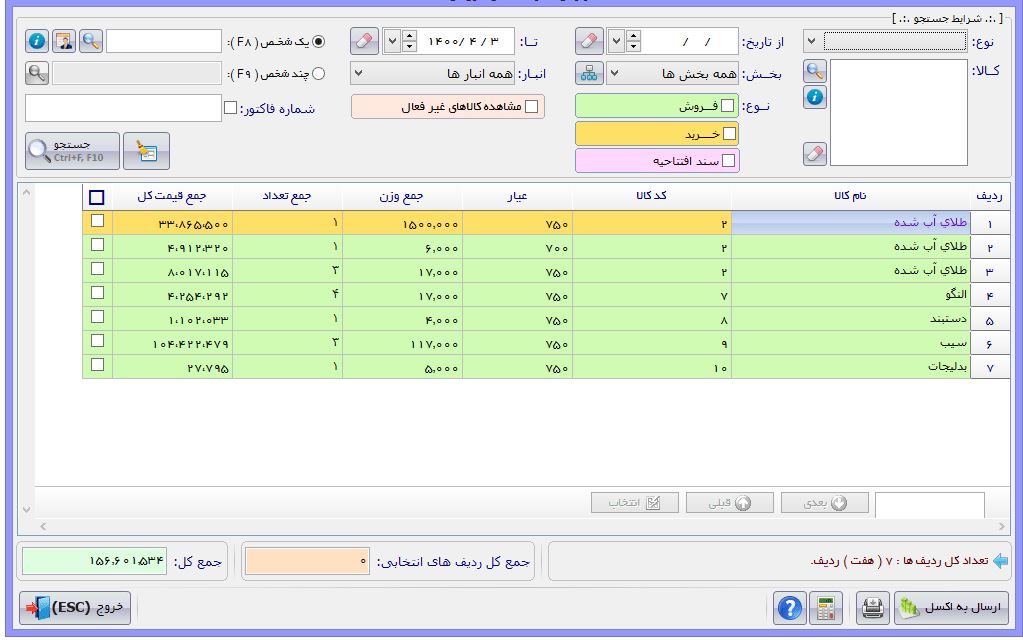Open the calculator icon in the bottom bar

[825, 608]
